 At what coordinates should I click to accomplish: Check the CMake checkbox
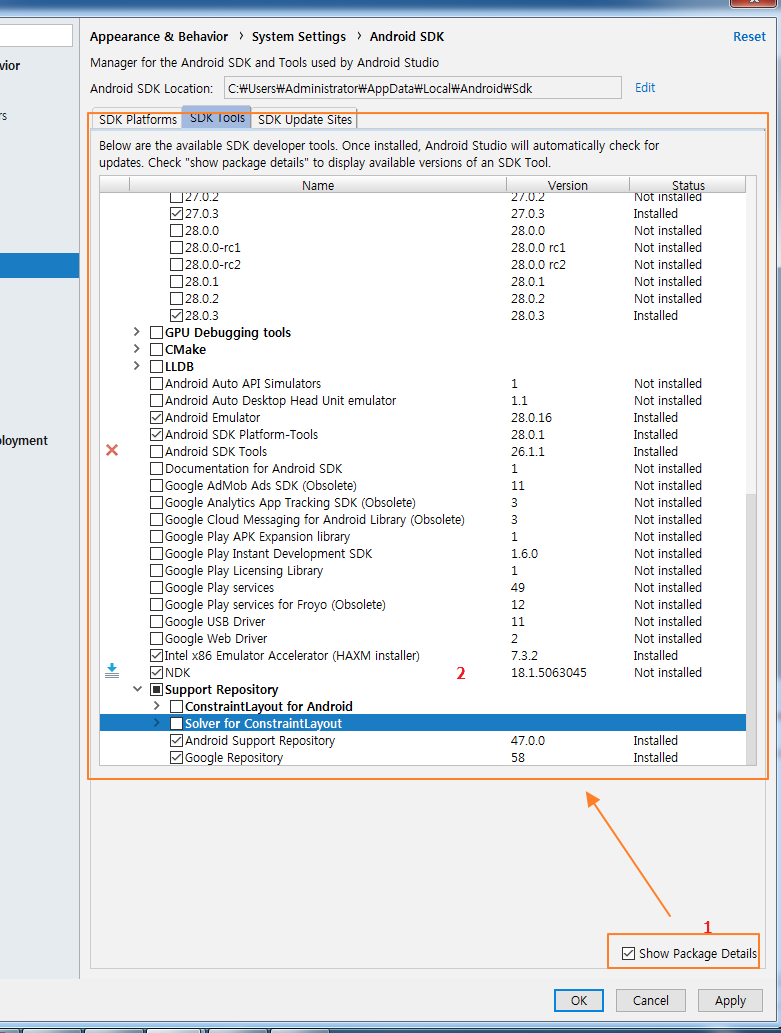point(156,350)
